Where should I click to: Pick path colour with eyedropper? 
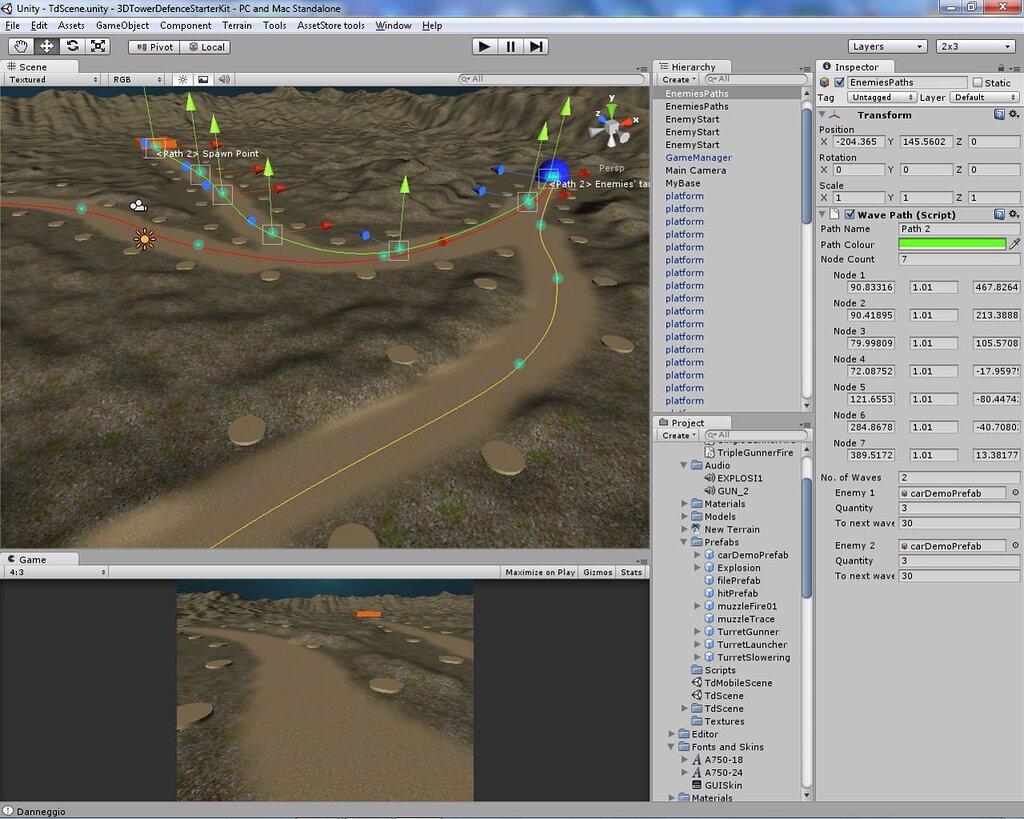click(1014, 244)
